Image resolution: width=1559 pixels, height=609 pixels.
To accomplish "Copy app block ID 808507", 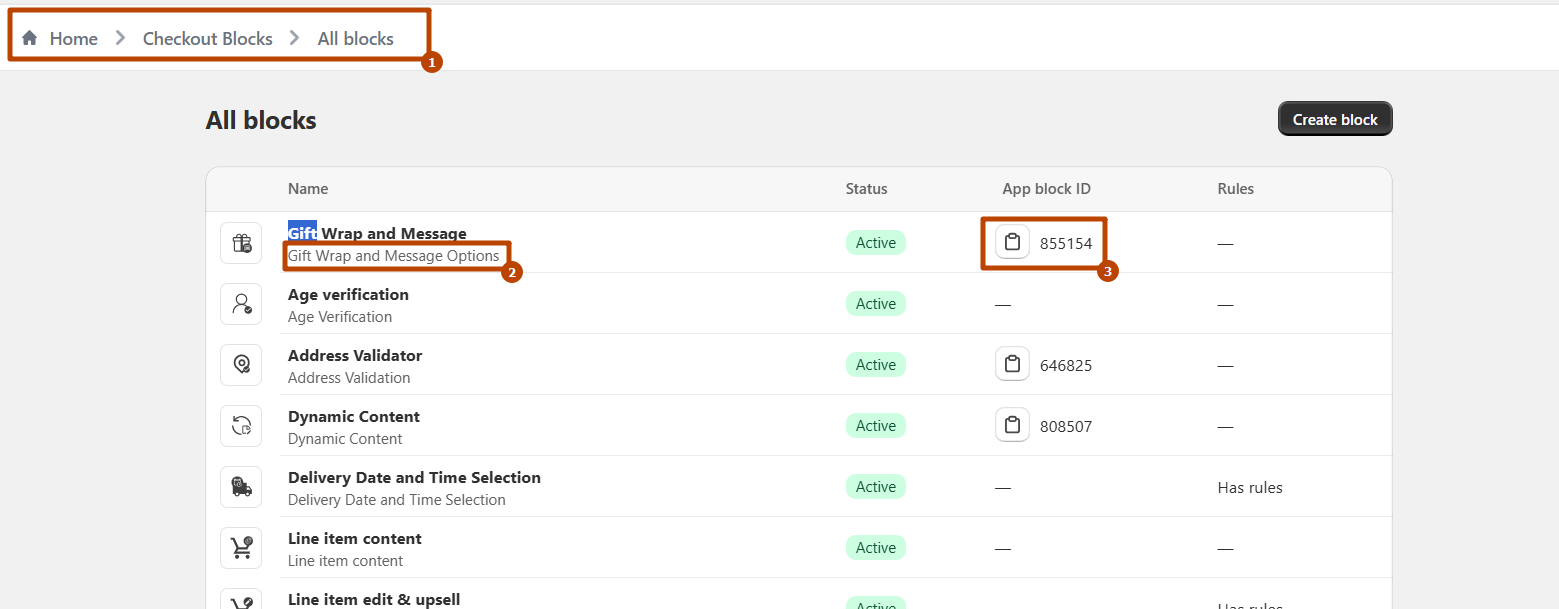I will click(x=1012, y=426).
